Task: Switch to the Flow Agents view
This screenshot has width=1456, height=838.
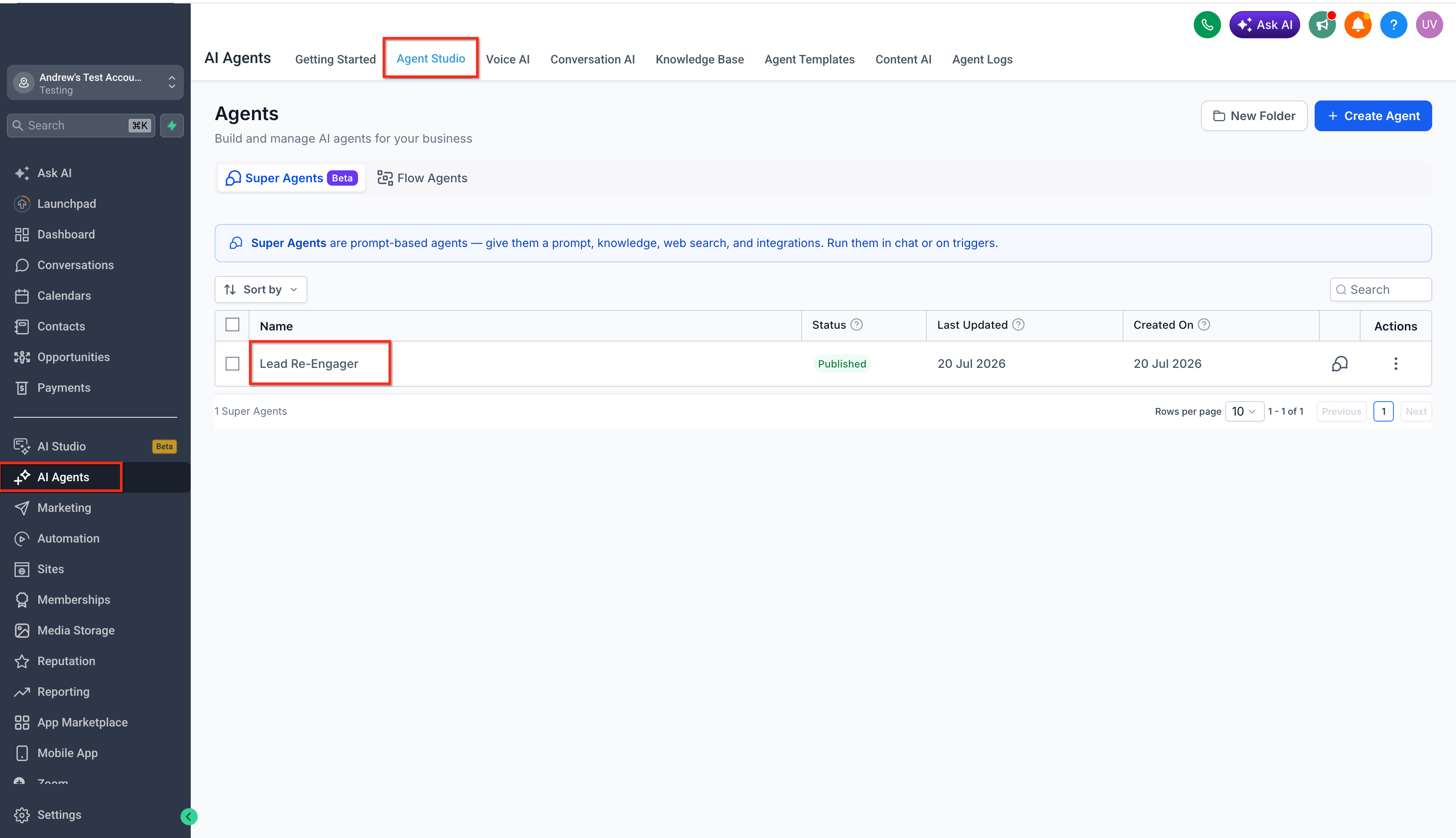Action: [x=422, y=178]
